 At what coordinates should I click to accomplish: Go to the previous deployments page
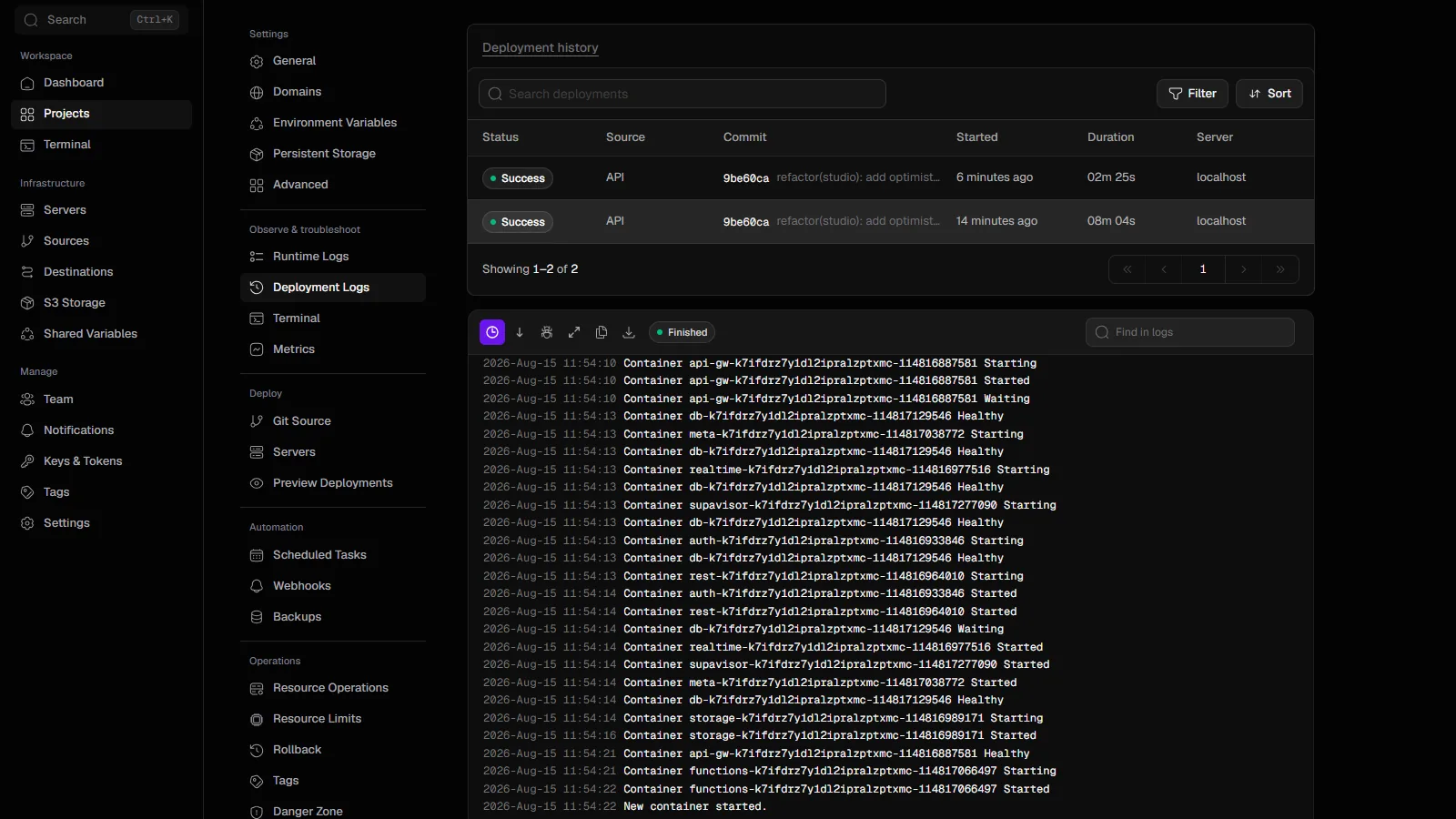point(1164,269)
